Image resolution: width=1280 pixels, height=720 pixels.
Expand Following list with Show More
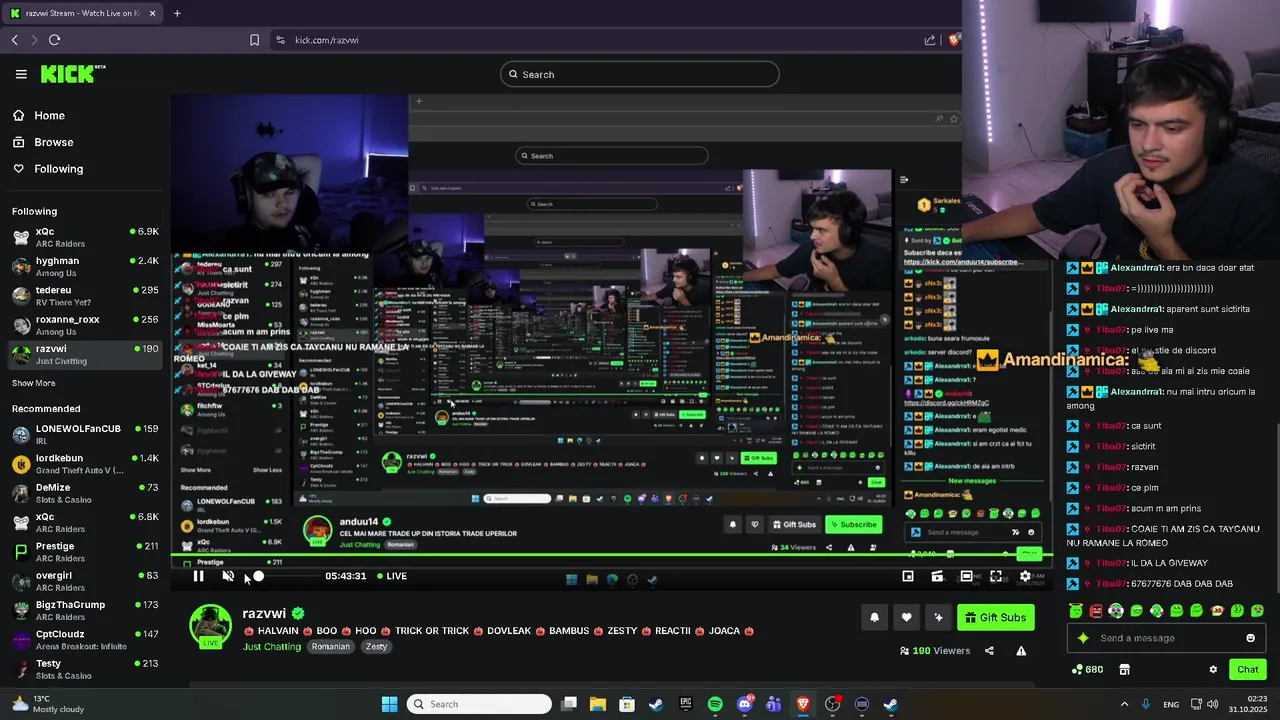click(x=34, y=383)
